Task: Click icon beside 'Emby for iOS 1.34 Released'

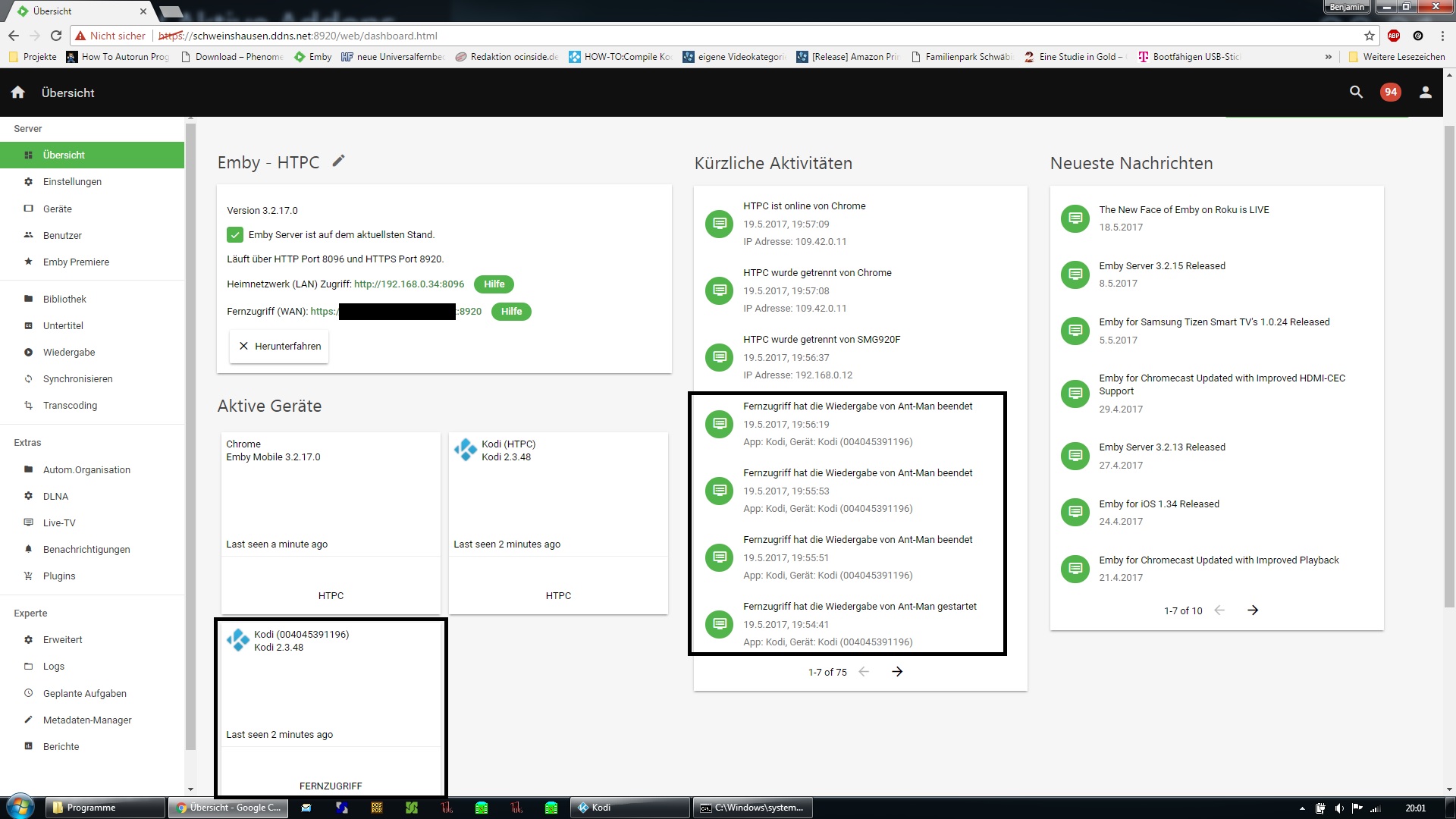Action: 1075,513
